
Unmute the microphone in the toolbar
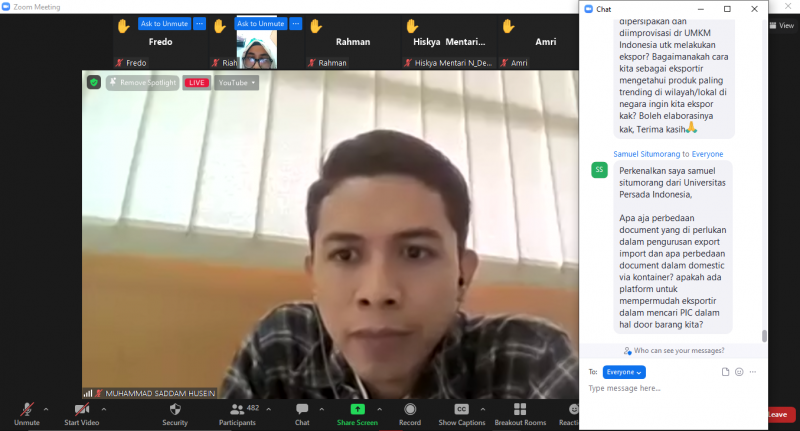click(27, 414)
